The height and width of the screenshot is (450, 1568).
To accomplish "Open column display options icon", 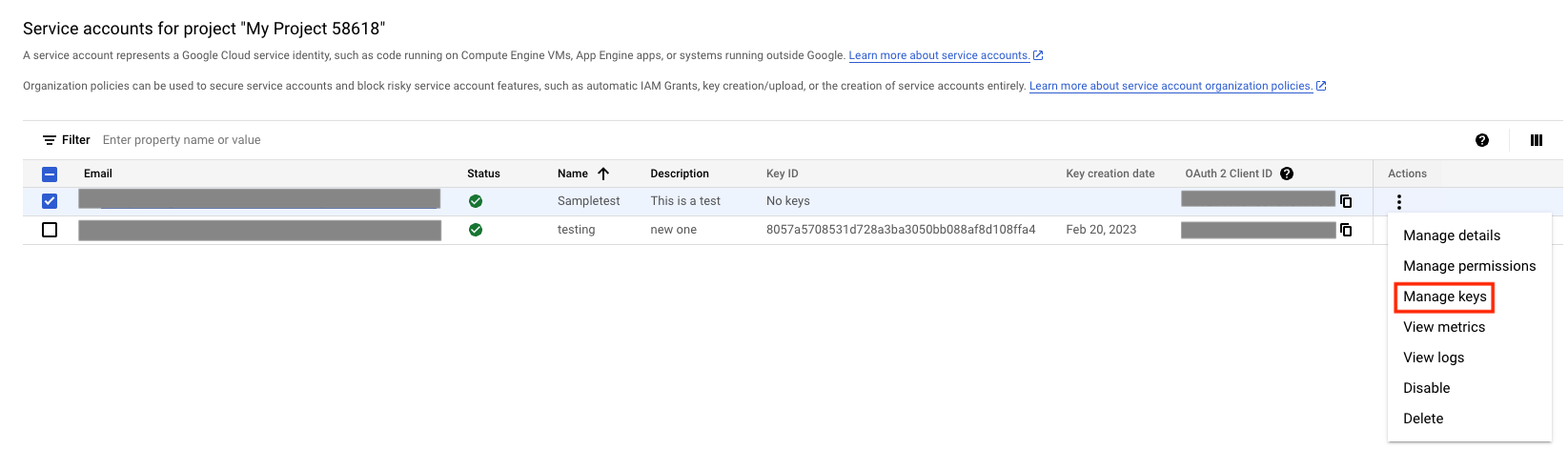I will (1536, 140).
